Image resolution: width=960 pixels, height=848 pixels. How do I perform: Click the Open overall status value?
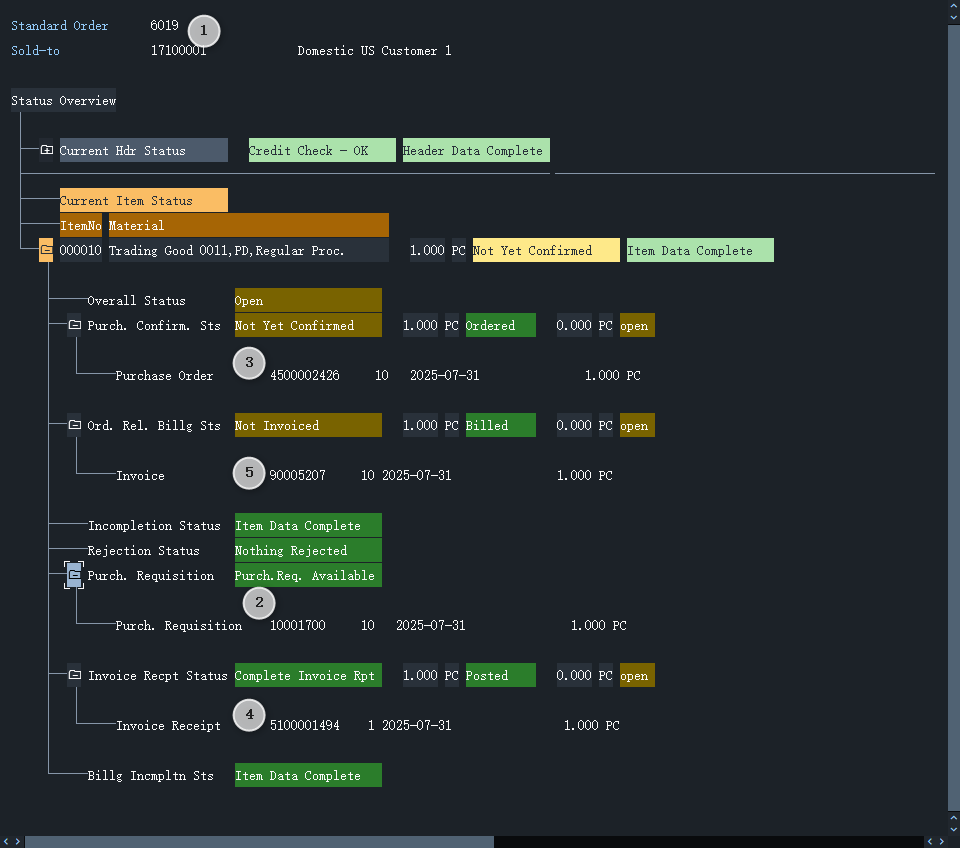[308, 301]
